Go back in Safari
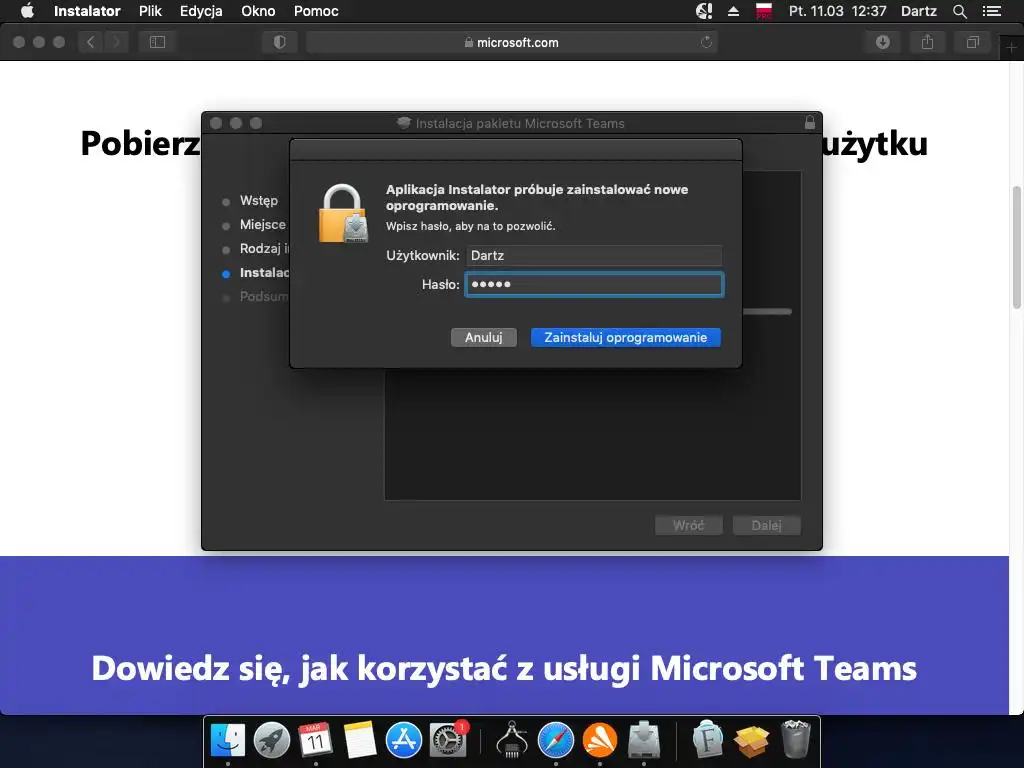The image size is (1024, 768). pos(91,42)
